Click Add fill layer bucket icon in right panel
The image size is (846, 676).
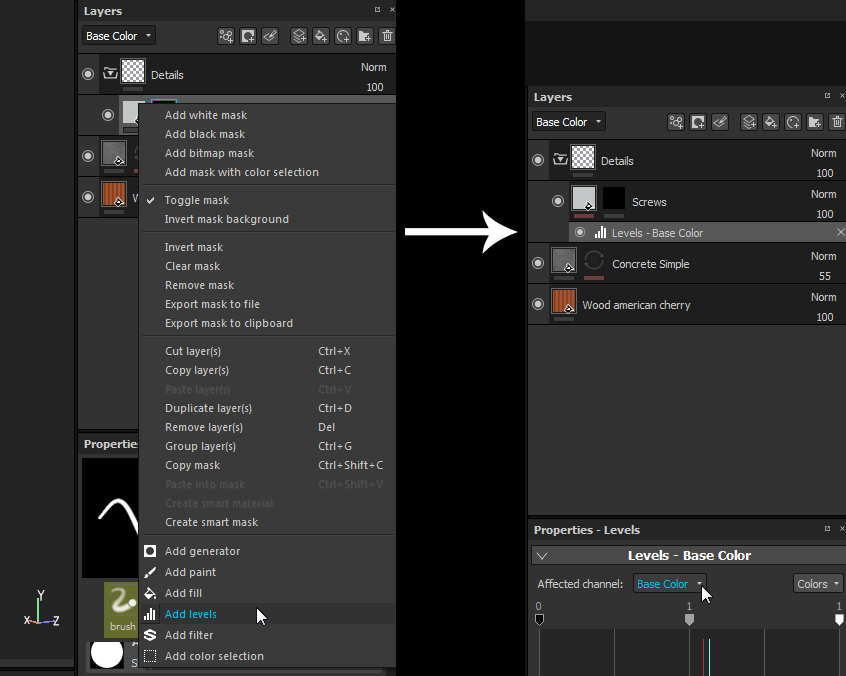click(x=771, y=122)
